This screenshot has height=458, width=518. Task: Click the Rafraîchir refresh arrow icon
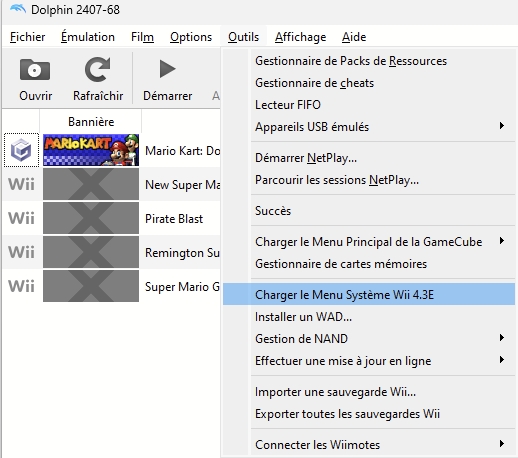pos(97,69)
